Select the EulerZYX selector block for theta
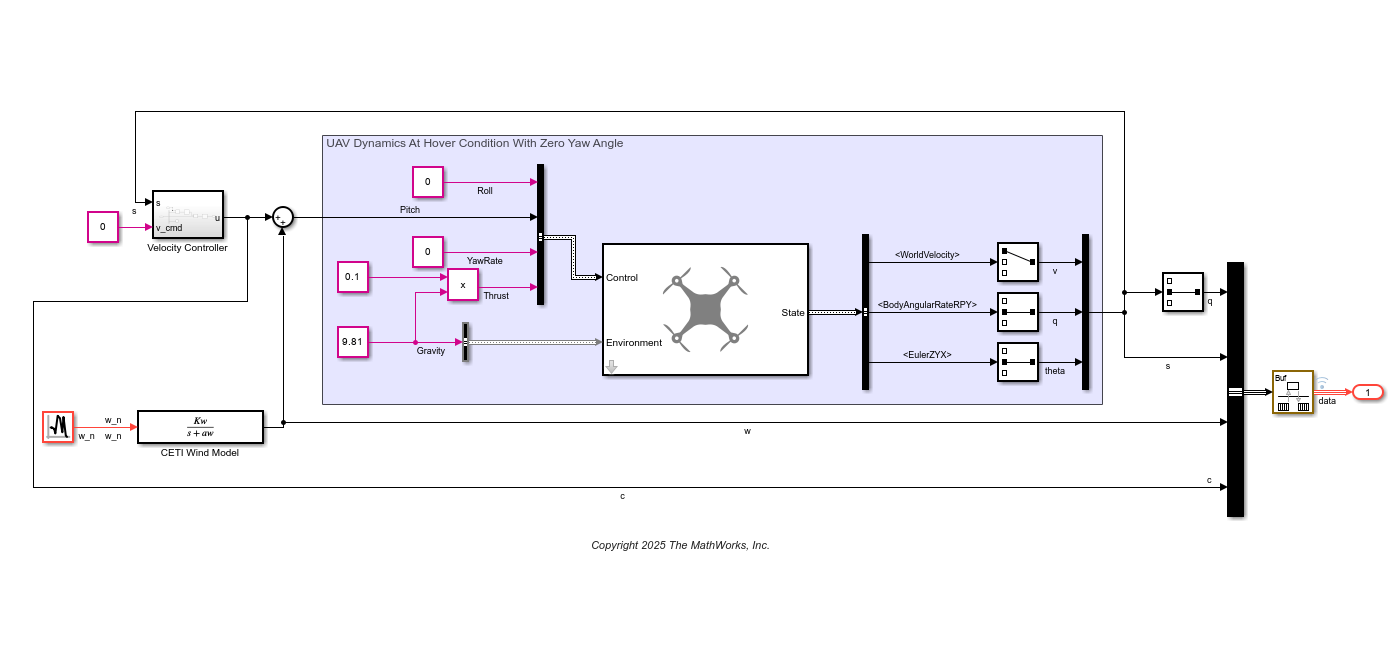The image size is (1390, 668). coord(1017,362)
